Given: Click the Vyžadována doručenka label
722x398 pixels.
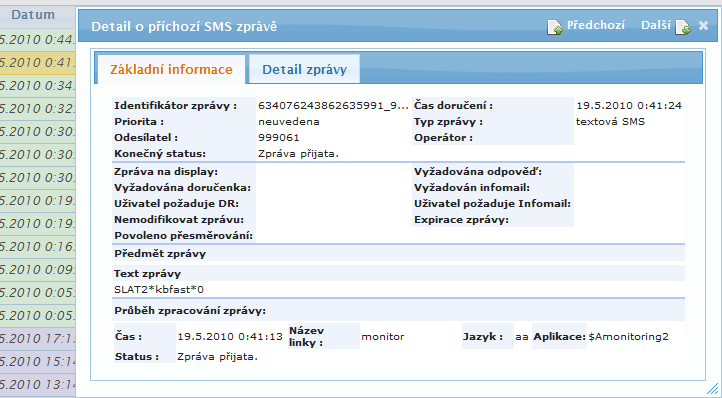Looking at the screenshot, I should pos(182,187).
